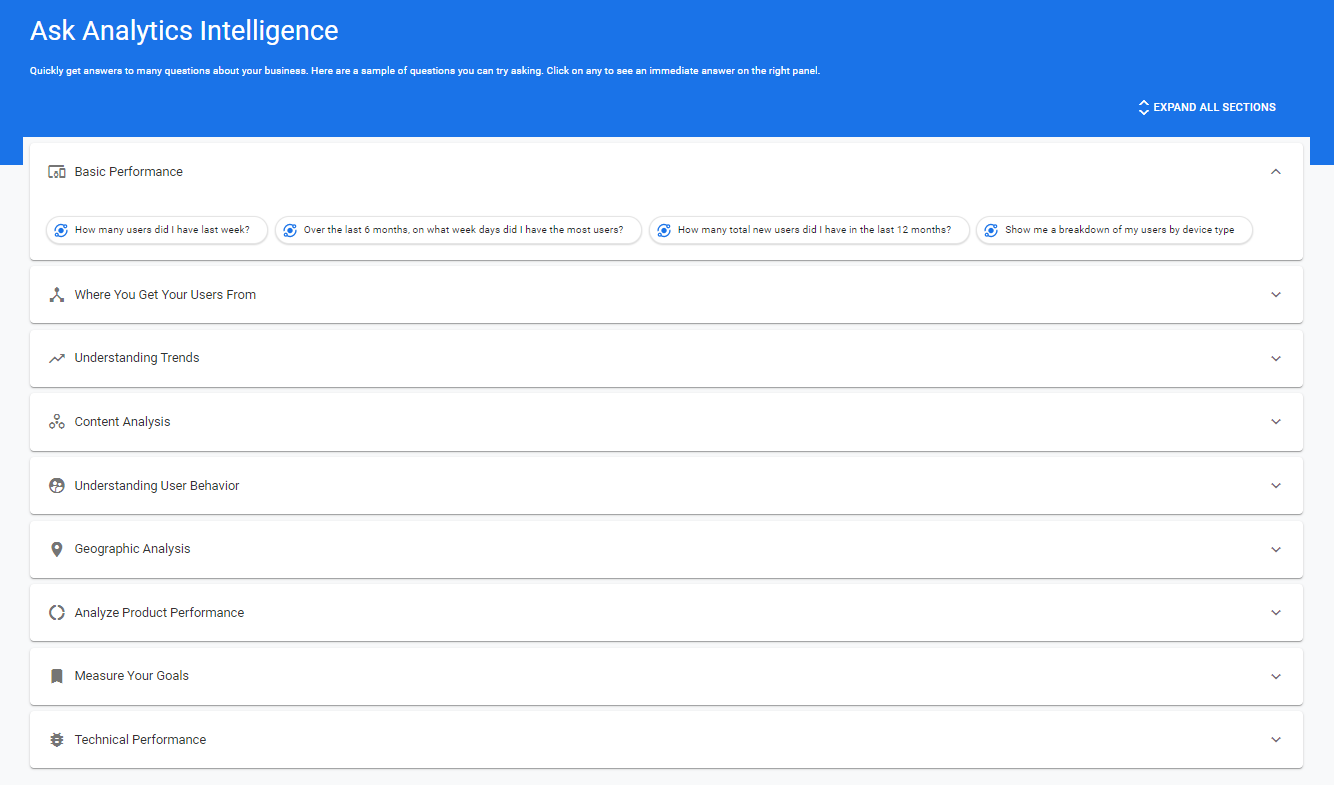Expand the Content Analysis chevron
Viewport: 1334px width, 785px height.
[1275, 422]
